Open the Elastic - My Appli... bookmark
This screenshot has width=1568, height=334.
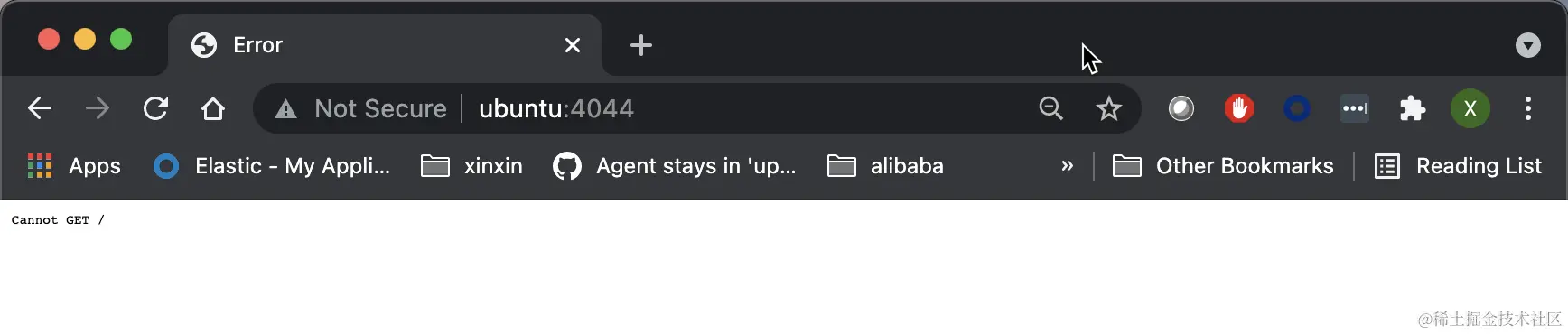click(x=272, y=166)
